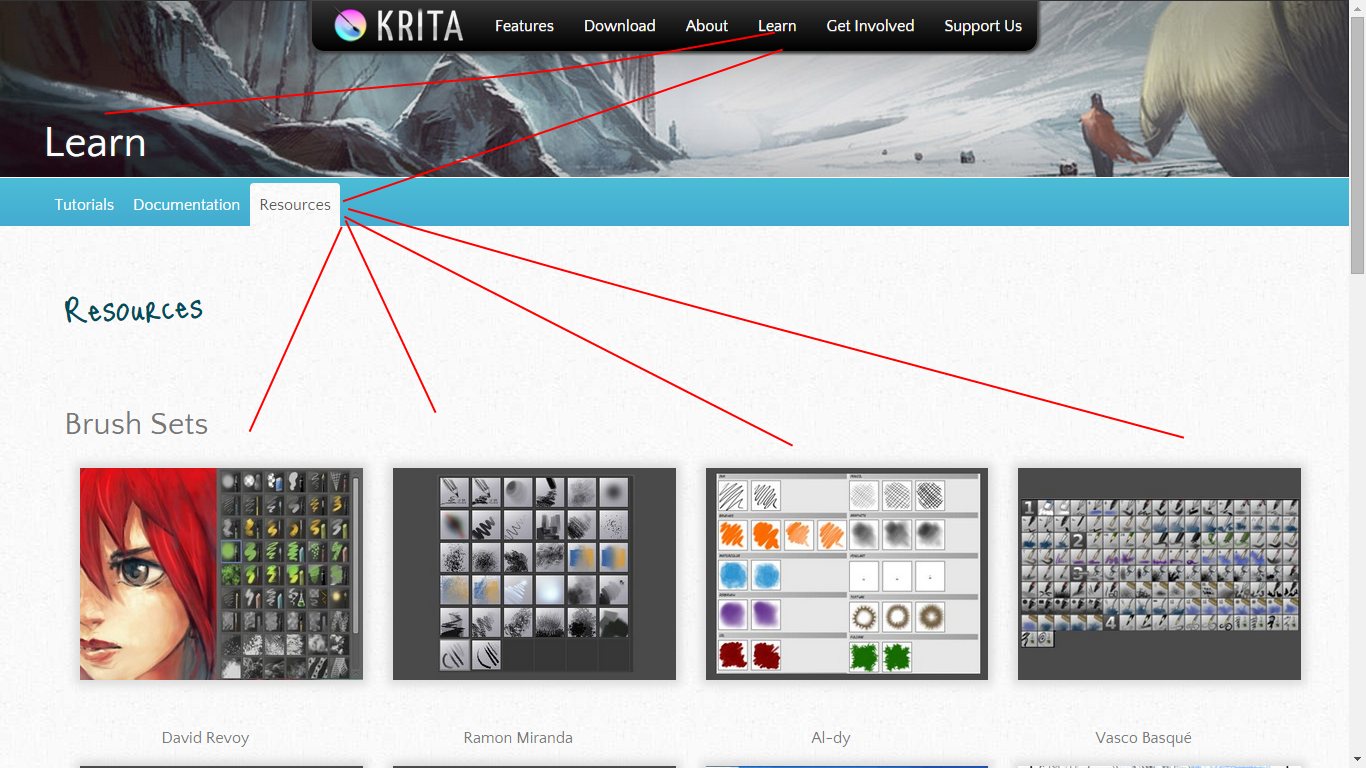1366x768 pixels.
Task: Select the Resources tab
Action: pyautogui.click(x=295, y=205)
